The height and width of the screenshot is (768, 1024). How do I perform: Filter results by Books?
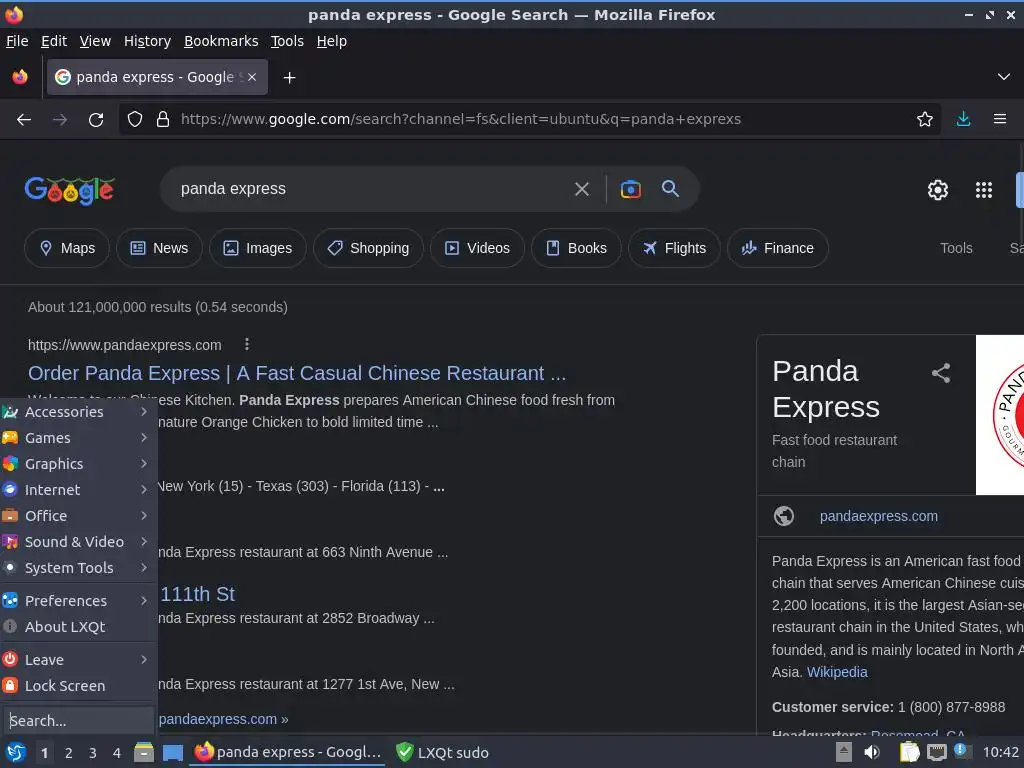[577, 248]
